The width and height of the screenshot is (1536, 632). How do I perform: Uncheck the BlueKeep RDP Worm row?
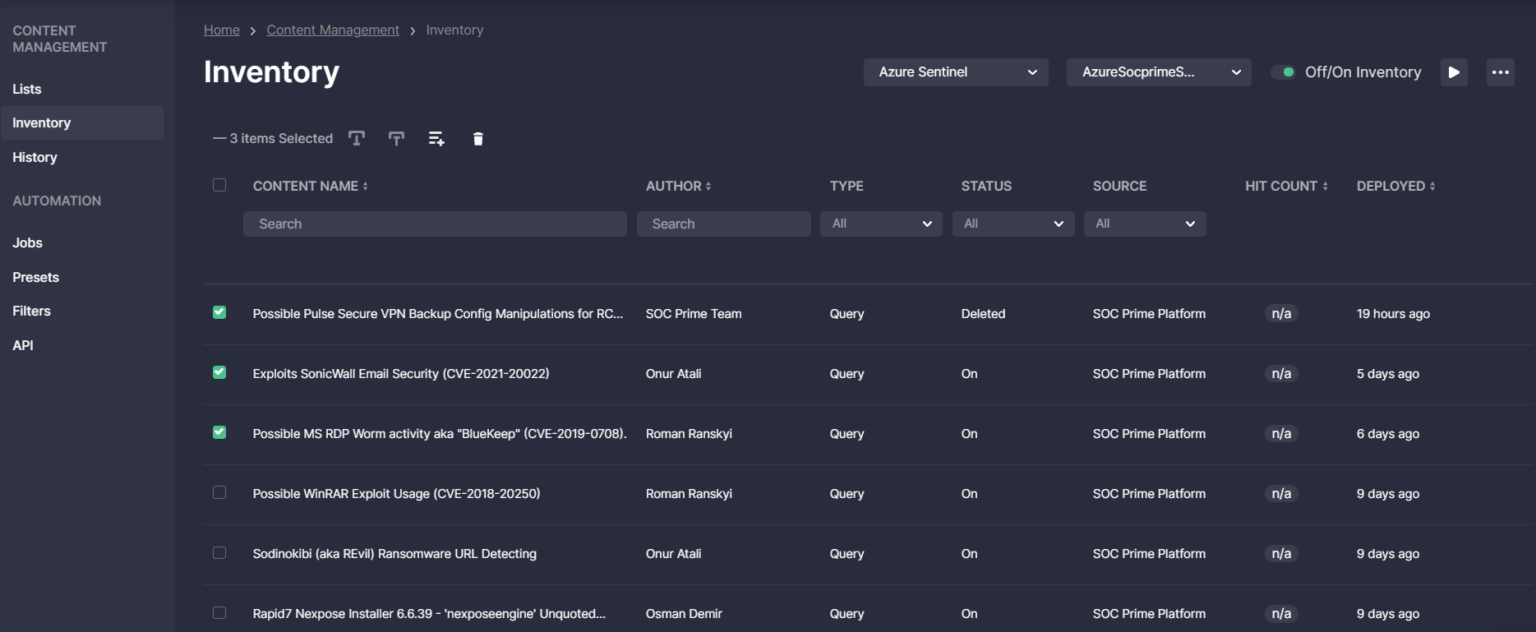[x=219, y=433]
